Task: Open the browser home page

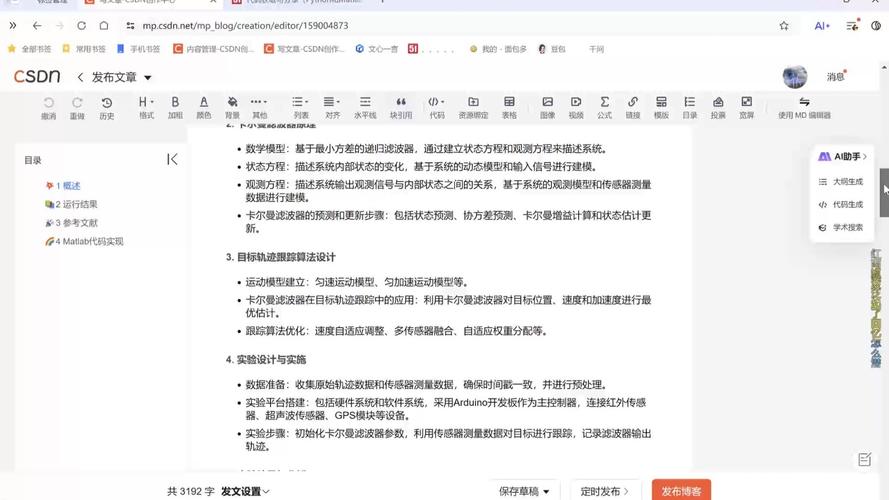Action: tap(104, 26)
